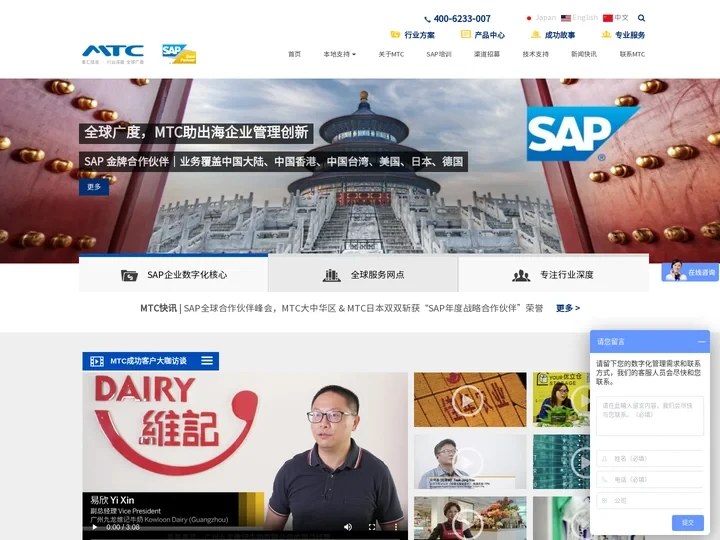Play the yellow storage video thumbnail

[561, 399]
